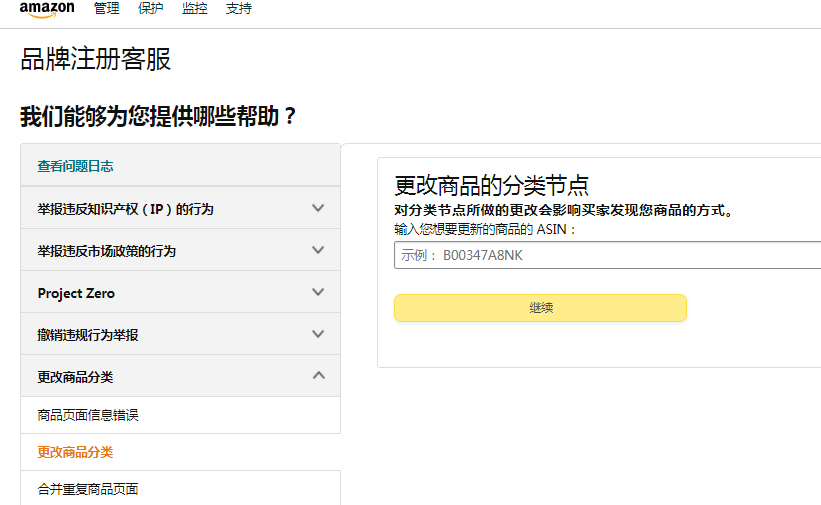Expand chevron beside 举报违反知识产权（IP）的行为
This screenshot has width=821, height=505.
pyautogui.click(x=318, y=208)
